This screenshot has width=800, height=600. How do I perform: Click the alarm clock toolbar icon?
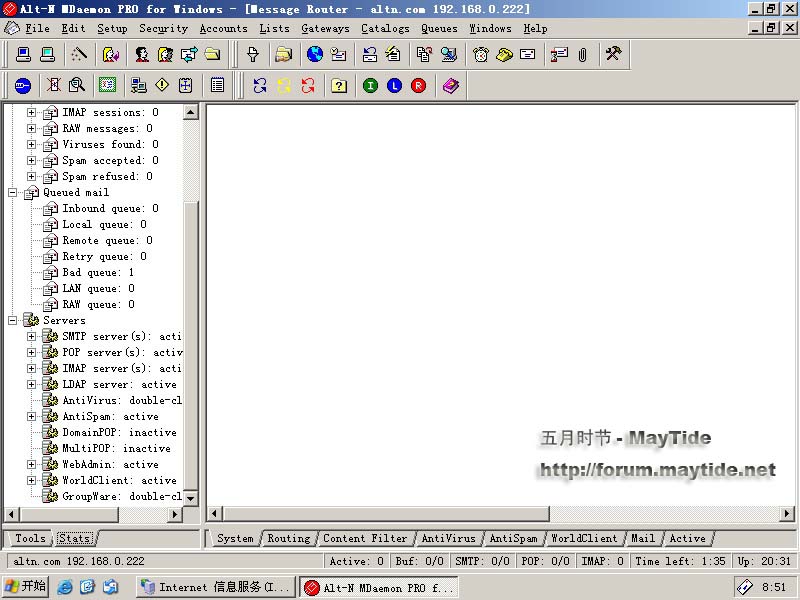point(481,54)
